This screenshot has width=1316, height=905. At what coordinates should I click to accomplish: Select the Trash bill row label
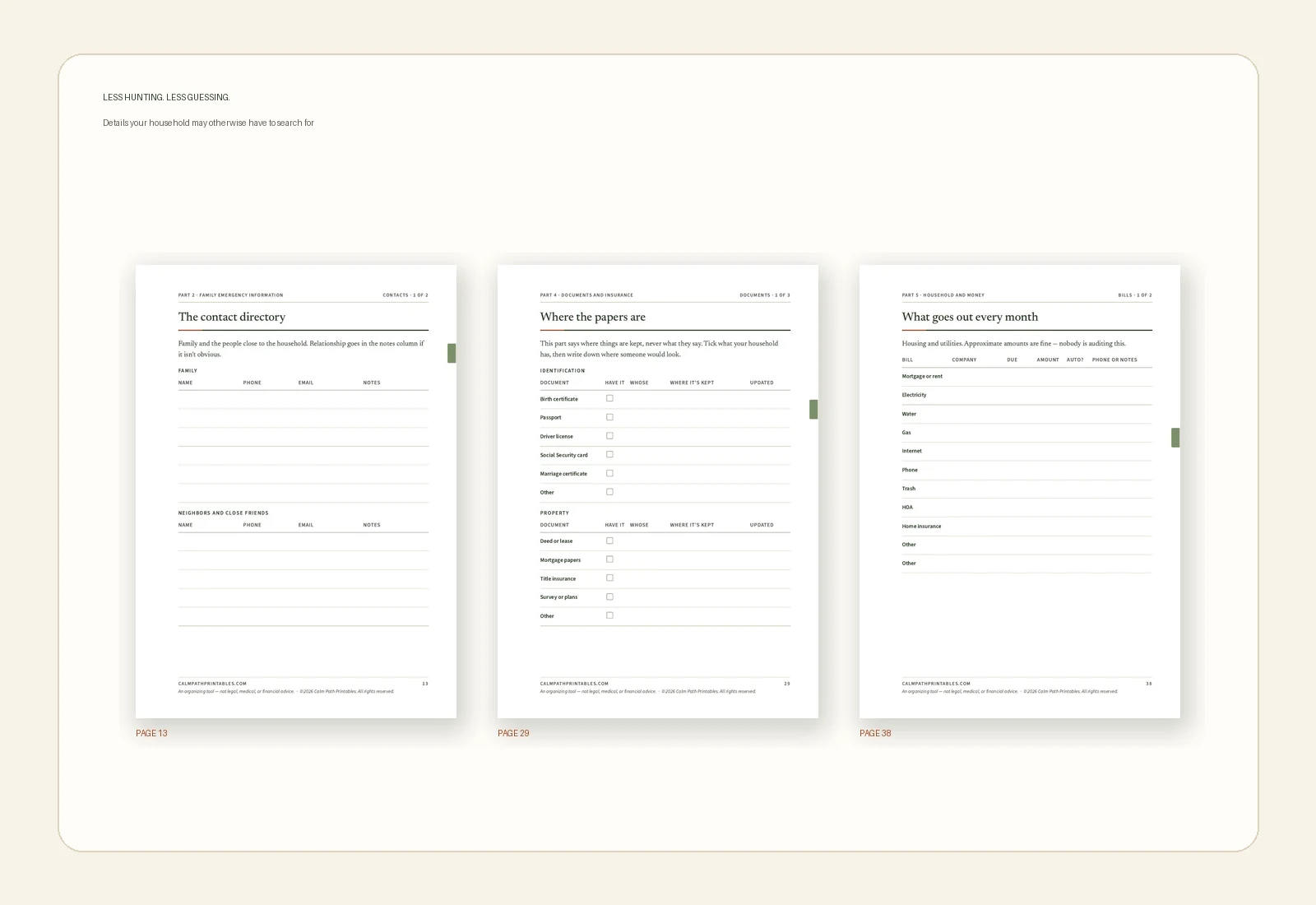[909, 489]
